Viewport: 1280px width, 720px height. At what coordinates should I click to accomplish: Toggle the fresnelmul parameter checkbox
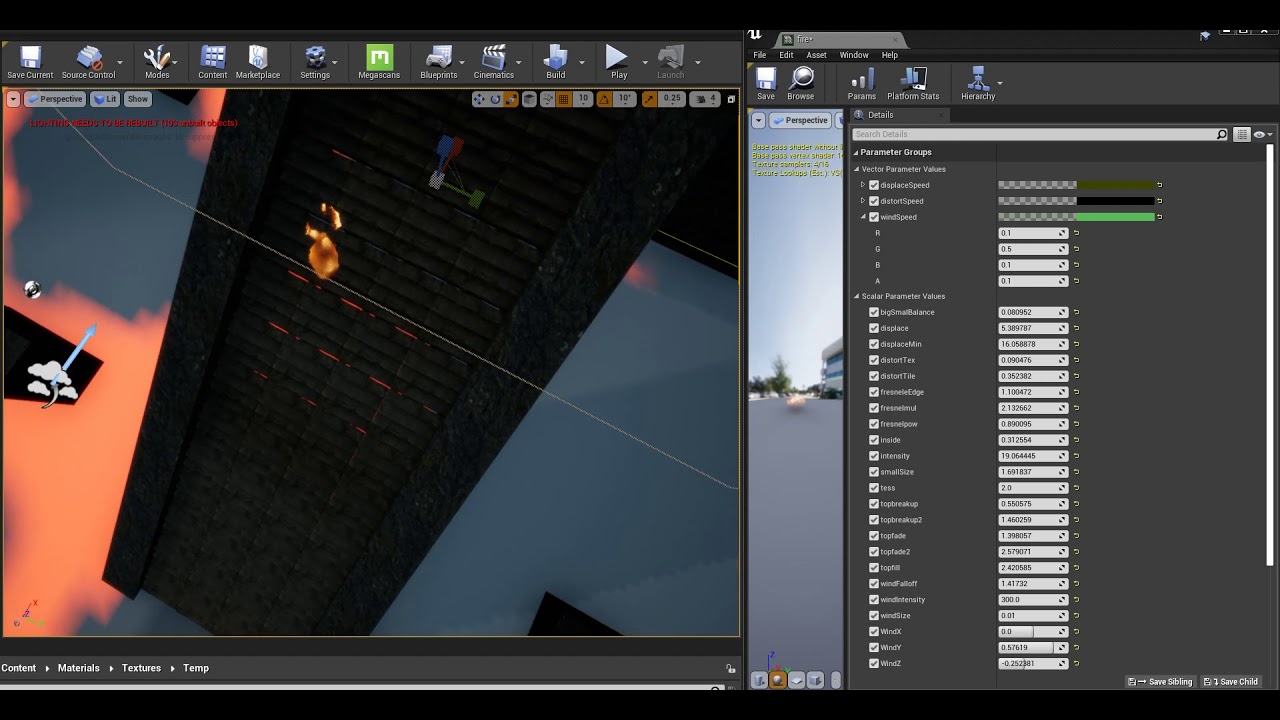pyautogui.click(x=874, y=408)
